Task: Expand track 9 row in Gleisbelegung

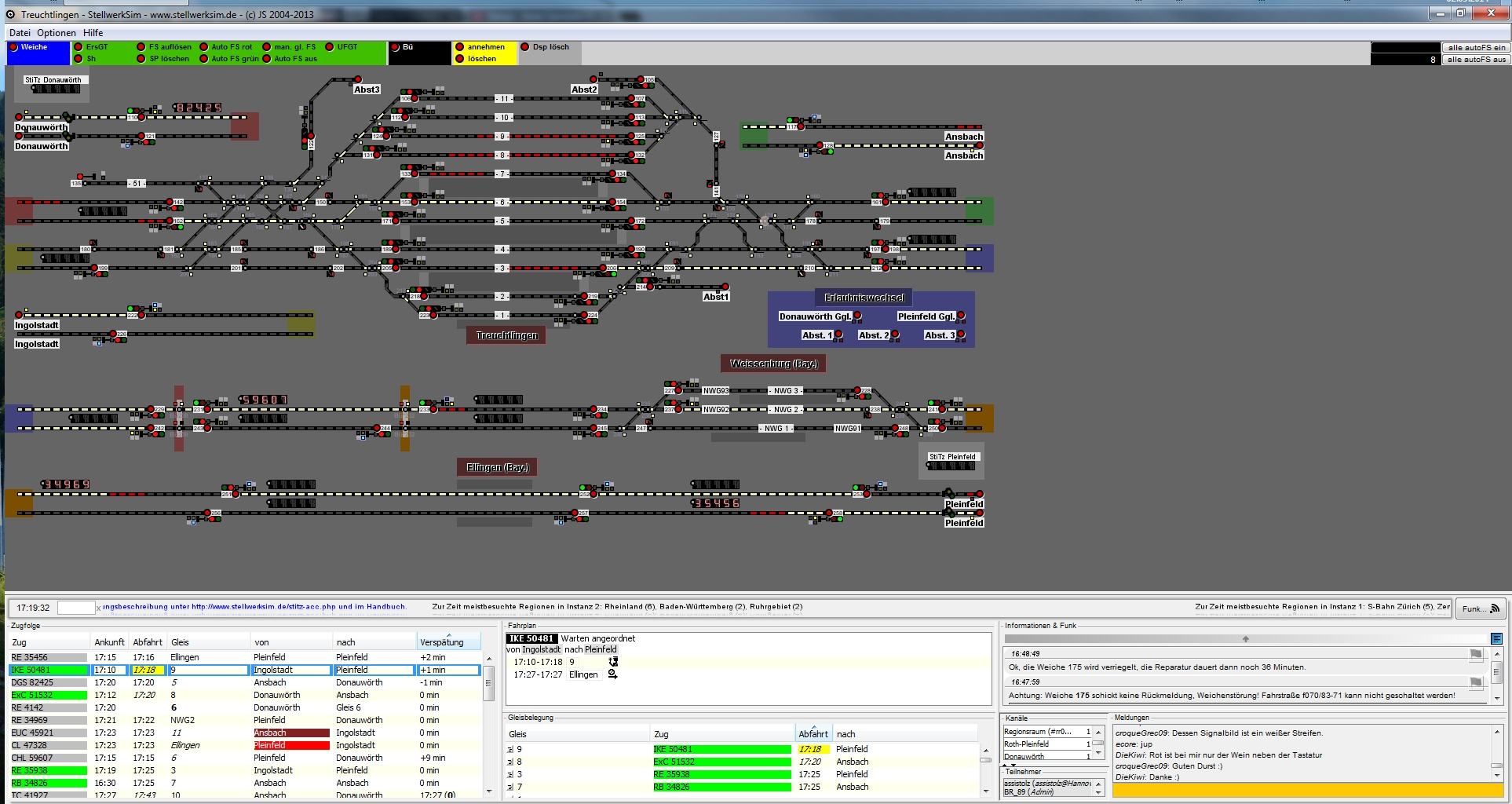Action: point(510,750)
